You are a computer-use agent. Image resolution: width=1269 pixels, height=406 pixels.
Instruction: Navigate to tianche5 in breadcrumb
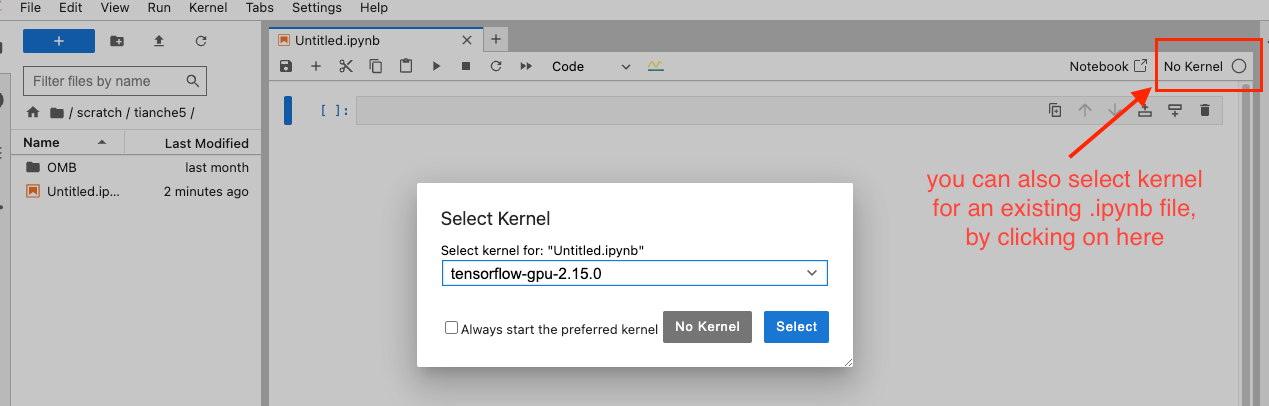pyautogui.click(x=161, y=113)
